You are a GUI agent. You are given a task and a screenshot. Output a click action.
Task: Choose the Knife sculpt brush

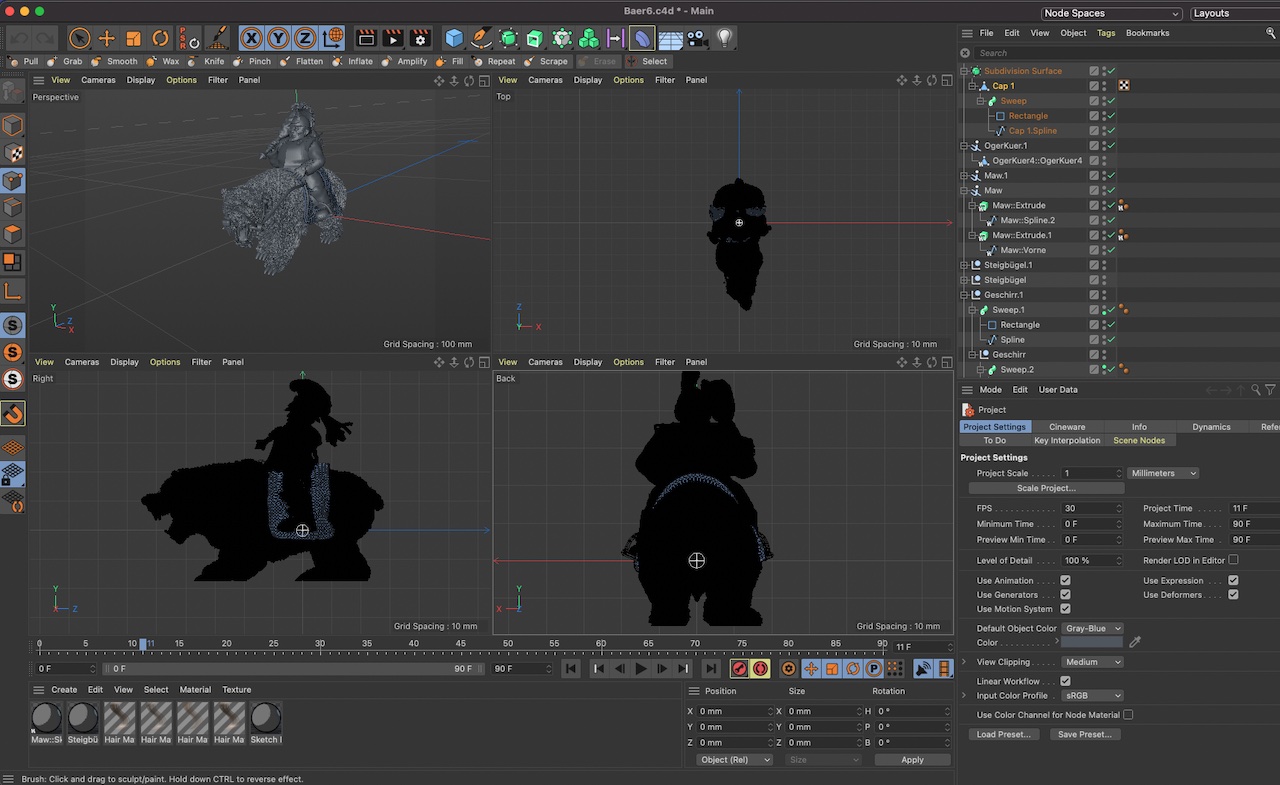point(206,61)
